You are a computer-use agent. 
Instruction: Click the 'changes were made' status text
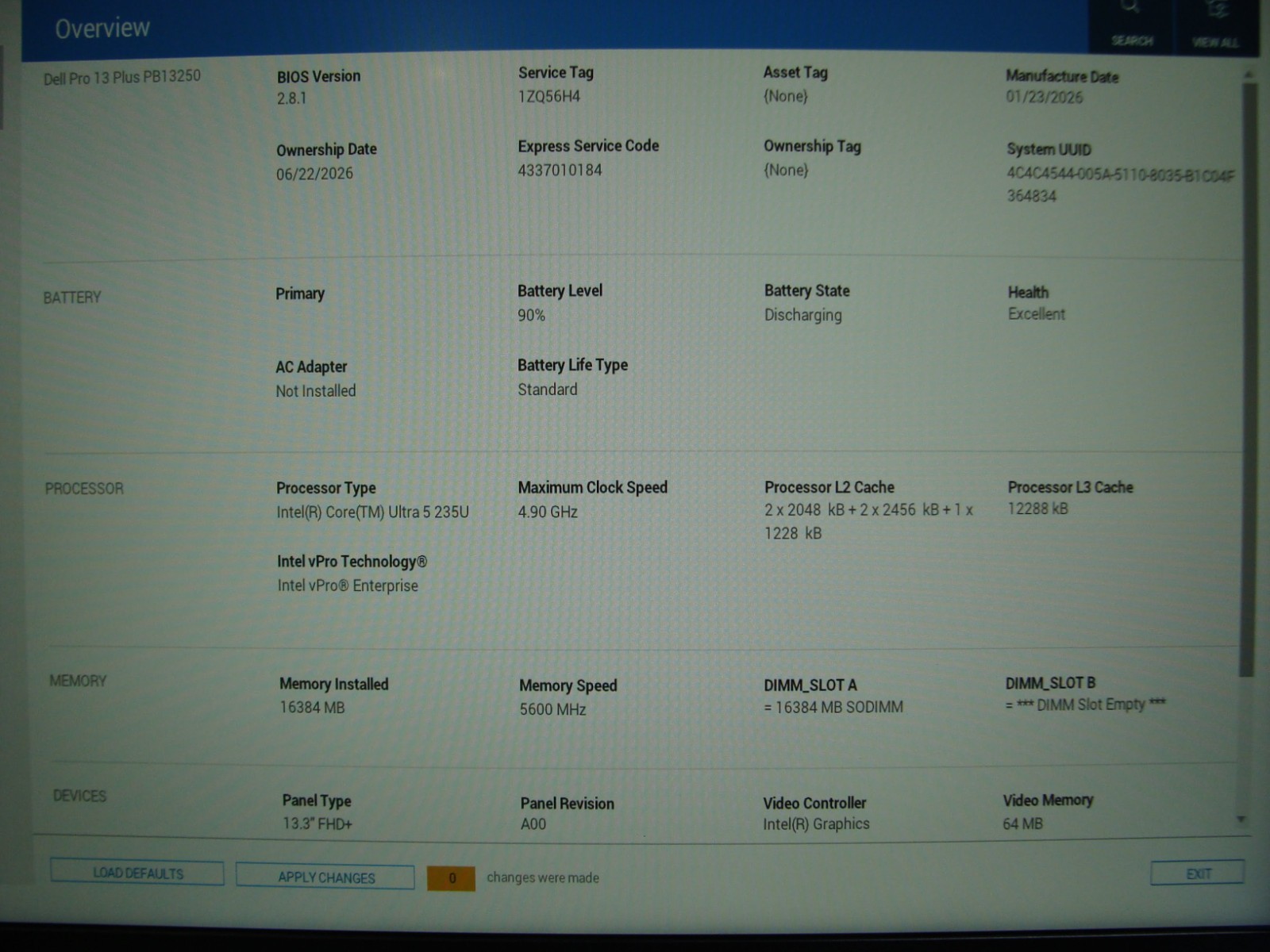[543, 877]
